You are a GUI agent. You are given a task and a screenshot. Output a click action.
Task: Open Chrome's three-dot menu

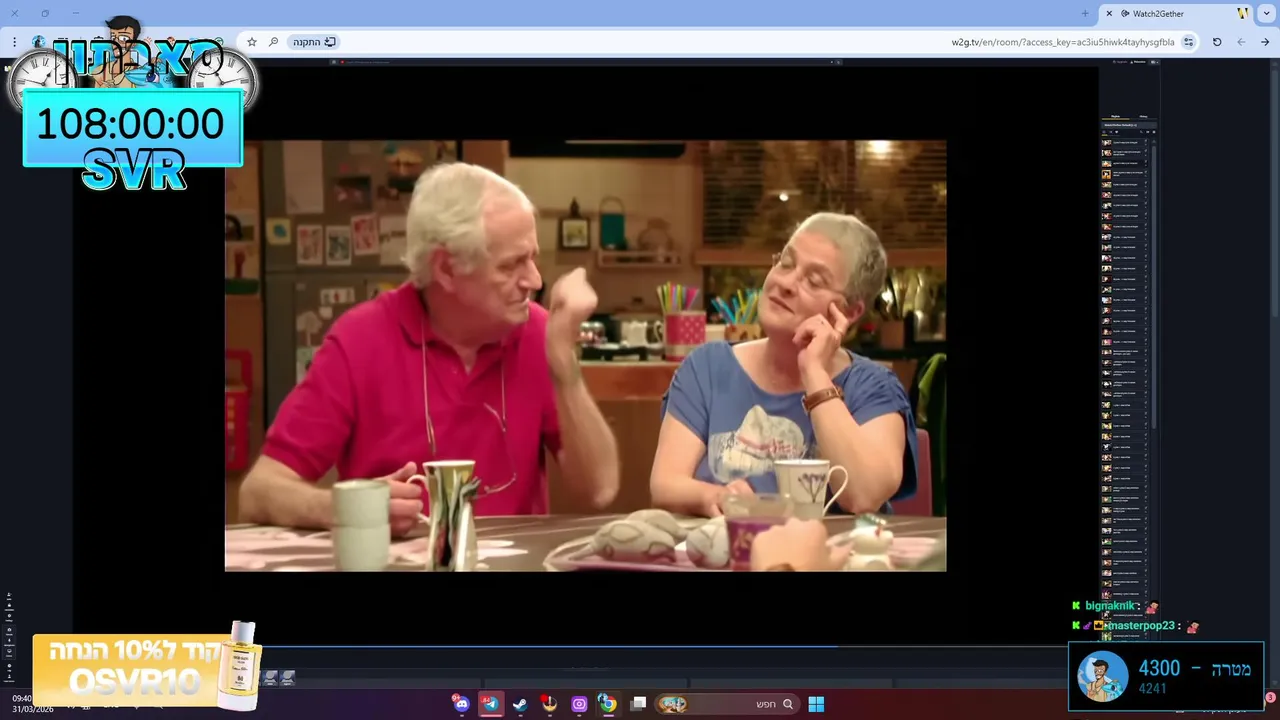(15, 42)
